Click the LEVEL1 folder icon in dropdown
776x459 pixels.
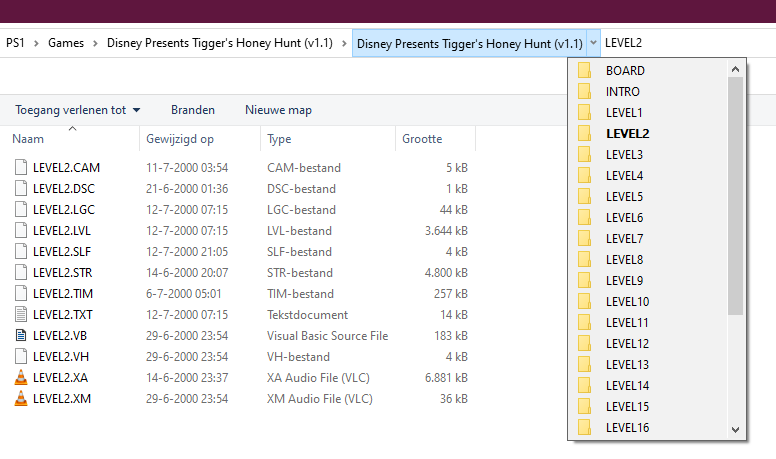(584, 112)
